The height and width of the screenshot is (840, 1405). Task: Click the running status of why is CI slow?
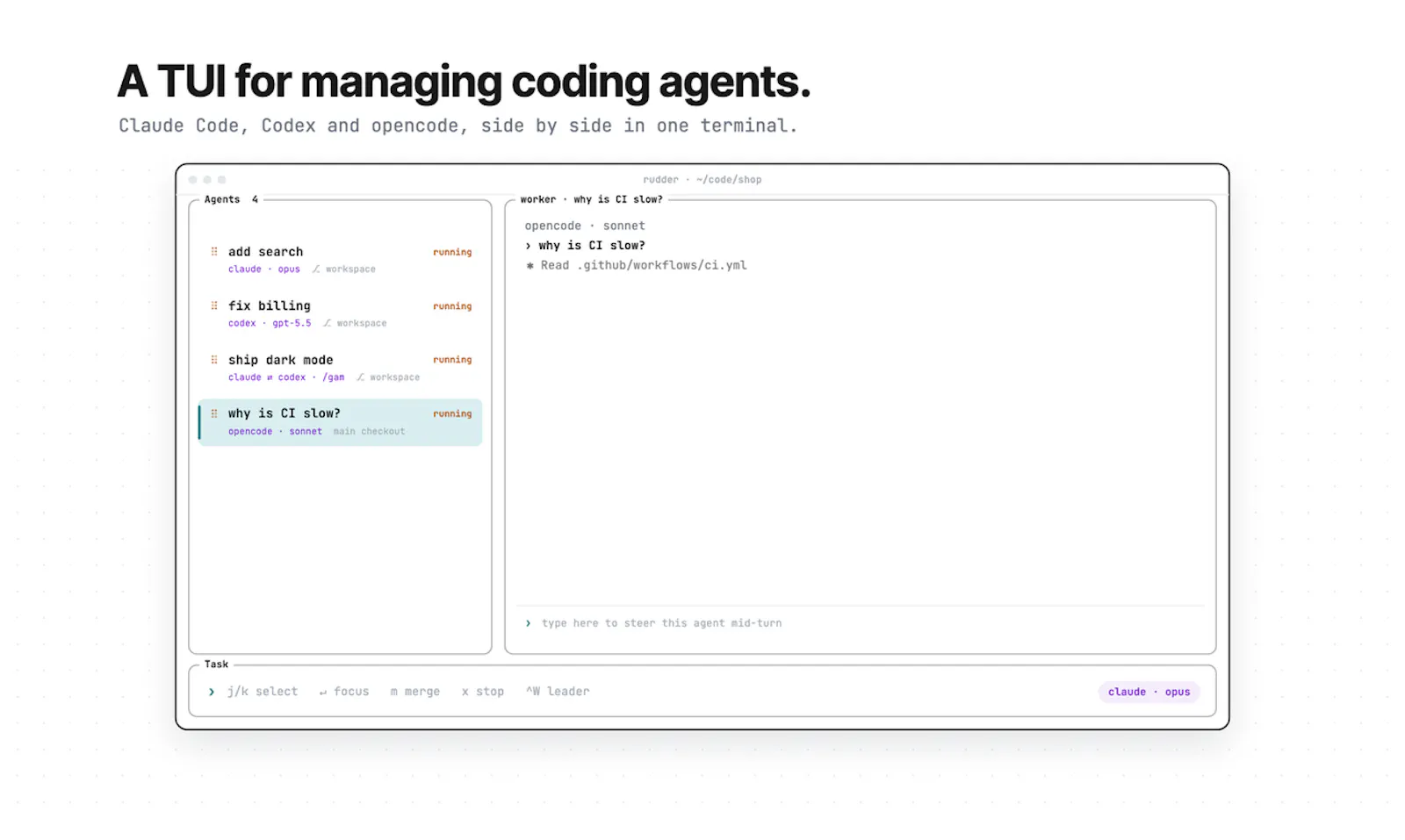coord(452,413)
